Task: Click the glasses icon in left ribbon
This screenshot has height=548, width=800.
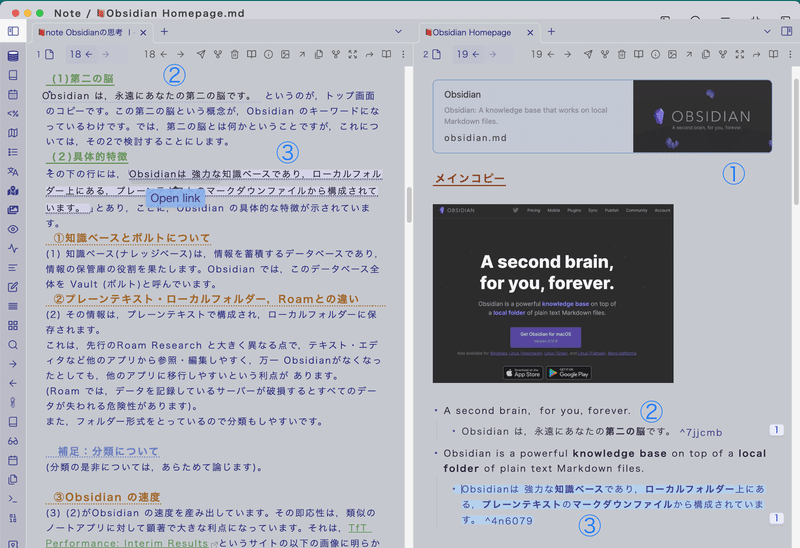Action: click(x=13, y=441)
